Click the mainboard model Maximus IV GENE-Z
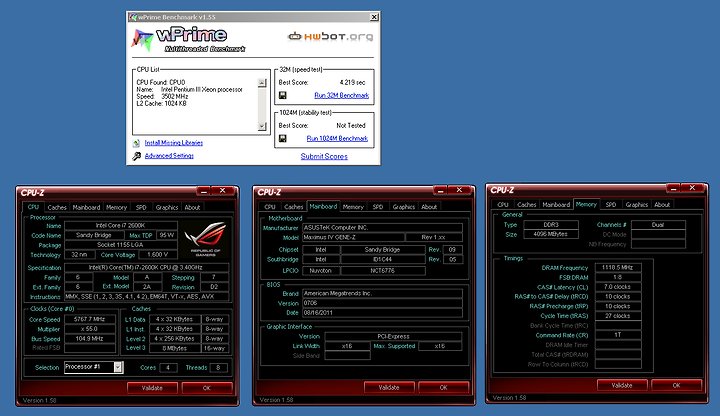This screenshot has width=720, height=416. coord(354,237)
